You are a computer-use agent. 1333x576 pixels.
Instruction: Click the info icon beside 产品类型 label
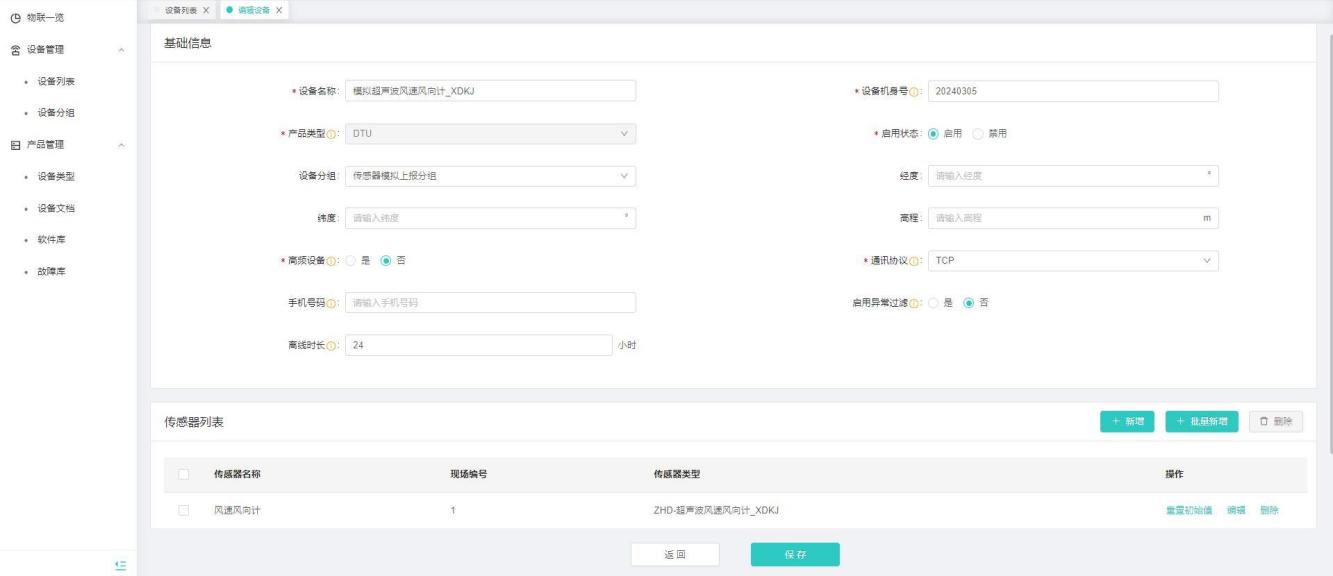331,134
